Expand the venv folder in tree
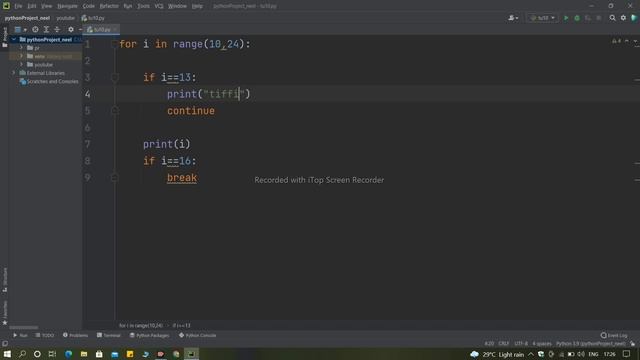Screen dimensions: 640x360 coord(21,56)
